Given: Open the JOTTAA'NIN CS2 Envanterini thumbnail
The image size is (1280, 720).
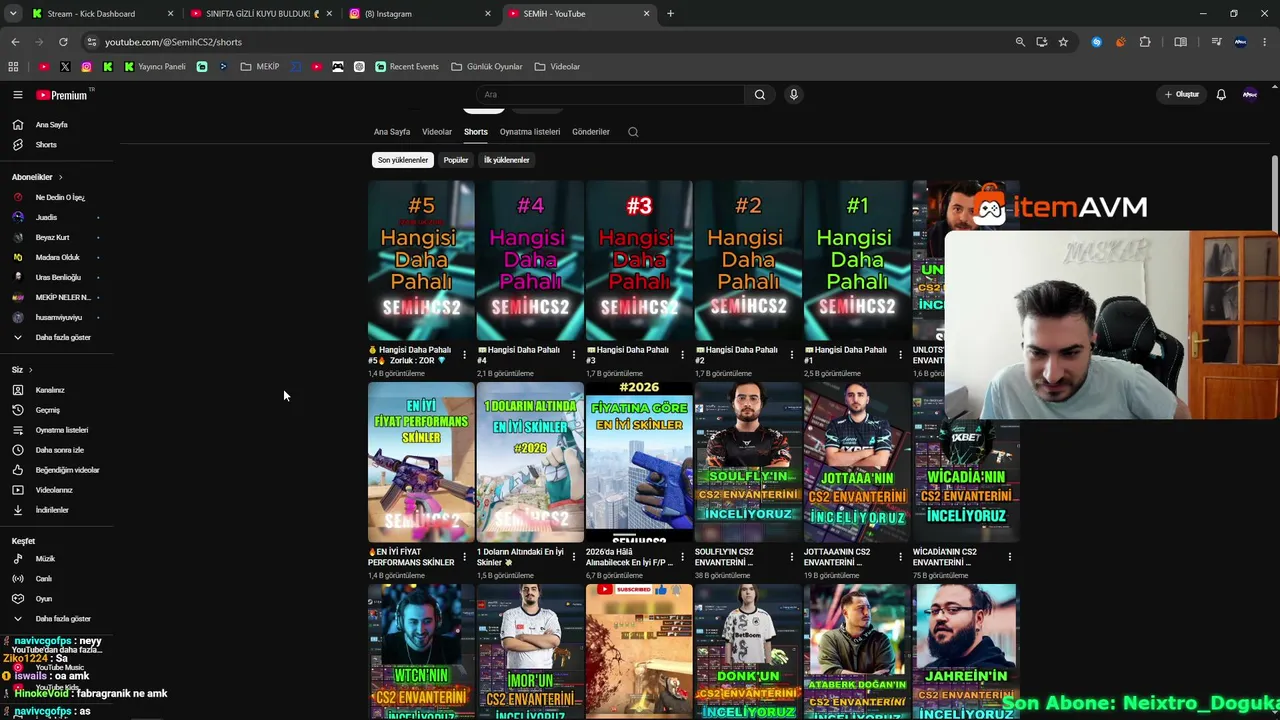Looking at the screenshot, I should click(x=857, y=463).
